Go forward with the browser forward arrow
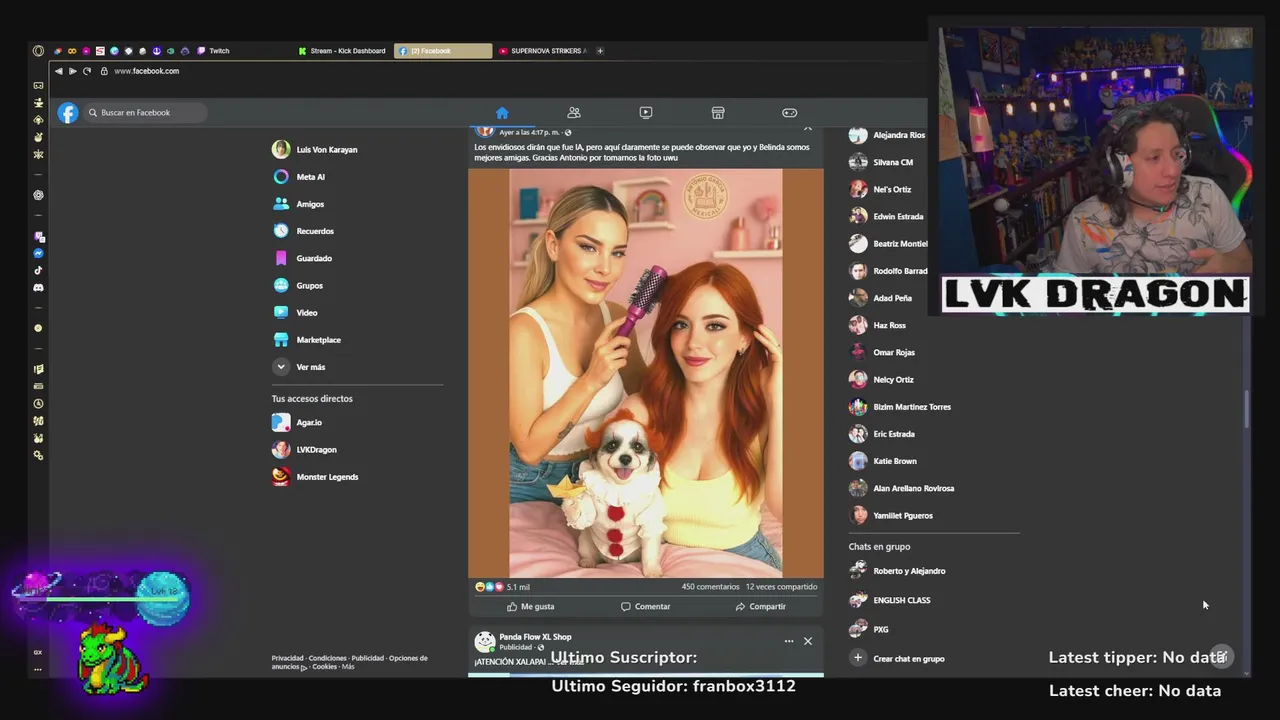Image resolution: width=1280 pixels, height=720 pixels. 72,71
